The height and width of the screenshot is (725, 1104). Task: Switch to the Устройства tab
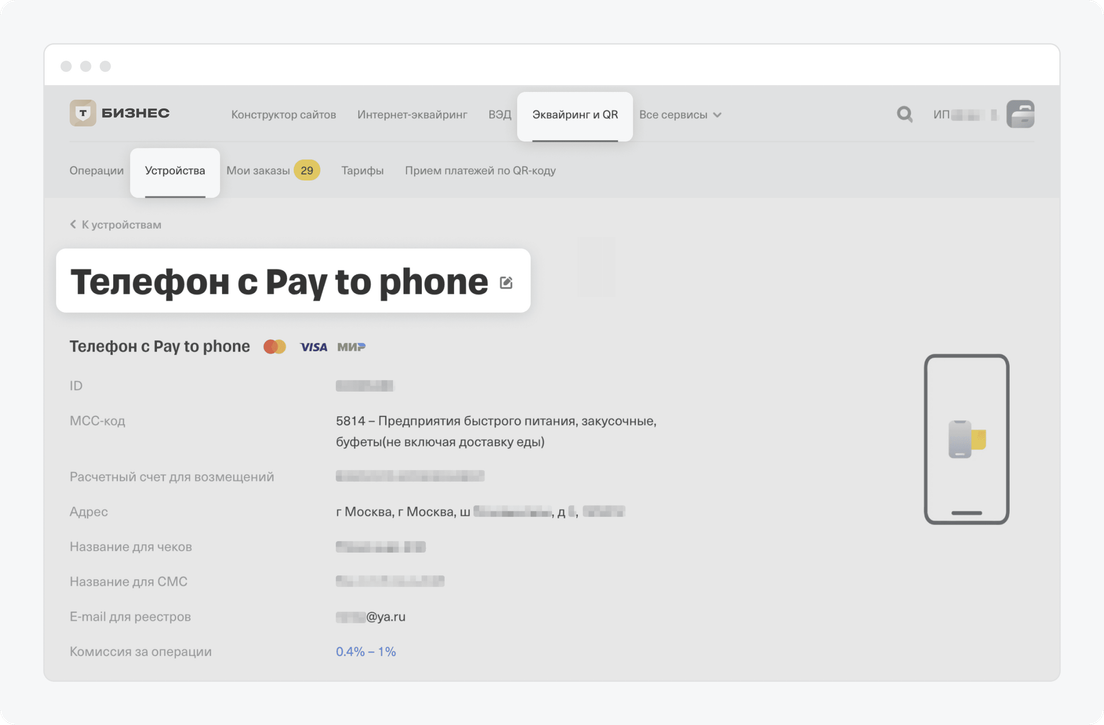175,171
